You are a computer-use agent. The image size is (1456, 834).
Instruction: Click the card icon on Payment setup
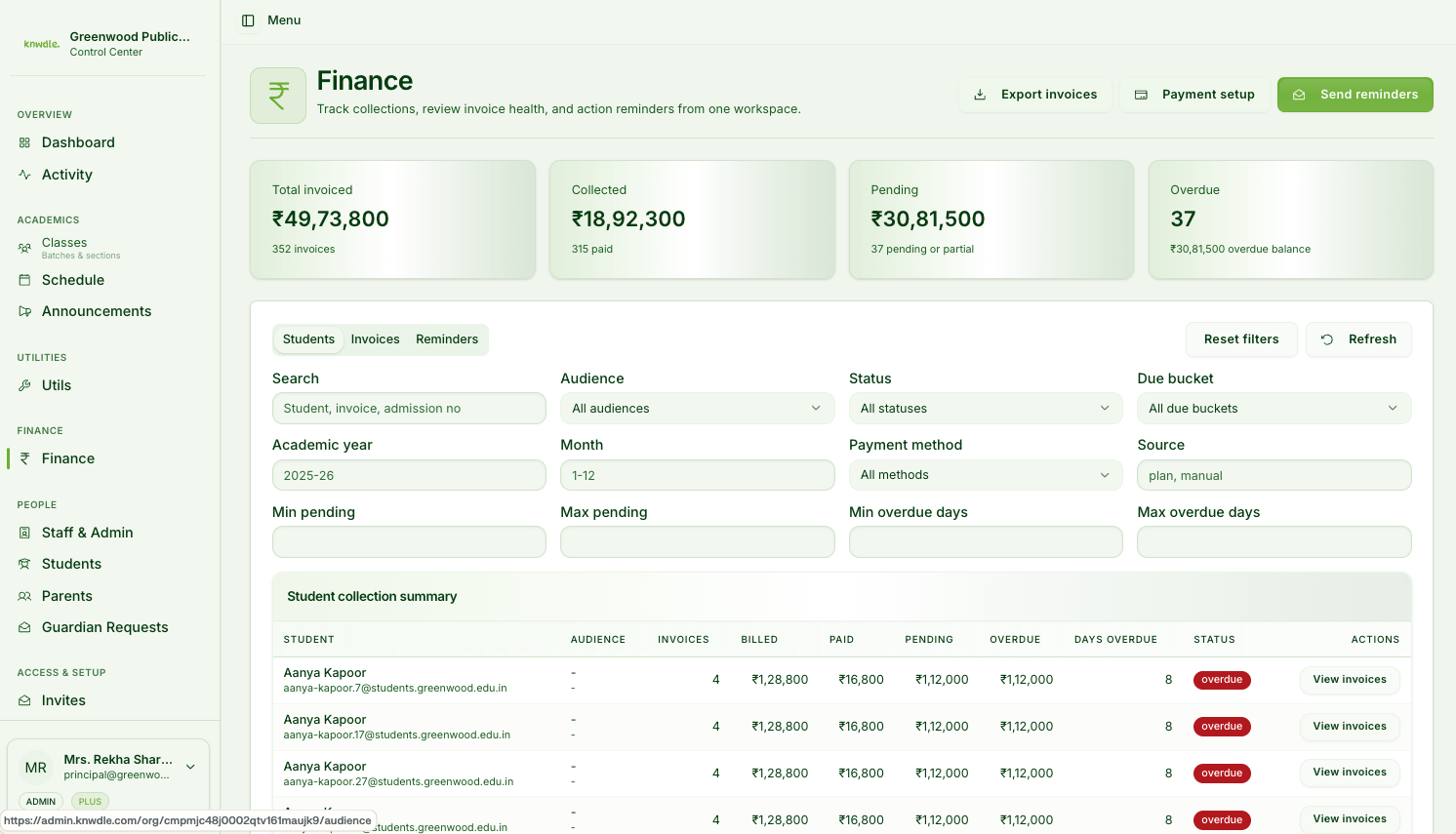pyautogui.click(x=1141, y=95)
